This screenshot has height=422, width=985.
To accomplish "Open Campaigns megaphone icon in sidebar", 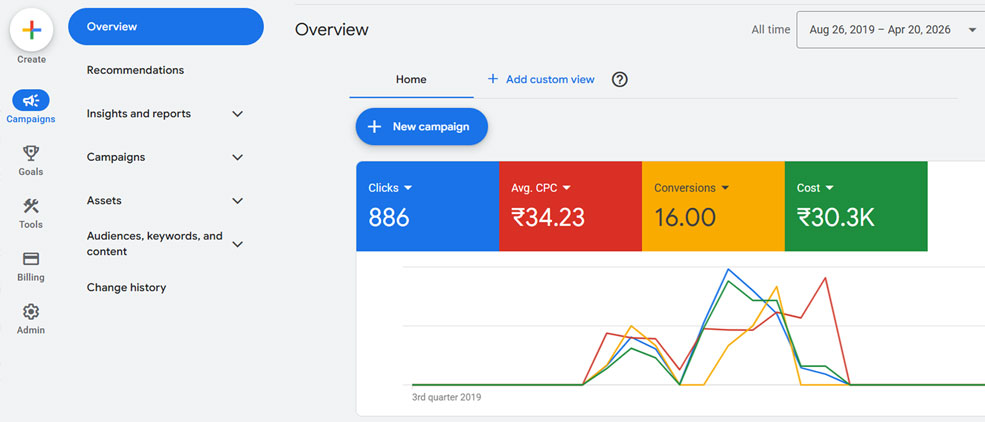I will click(31, 100).
